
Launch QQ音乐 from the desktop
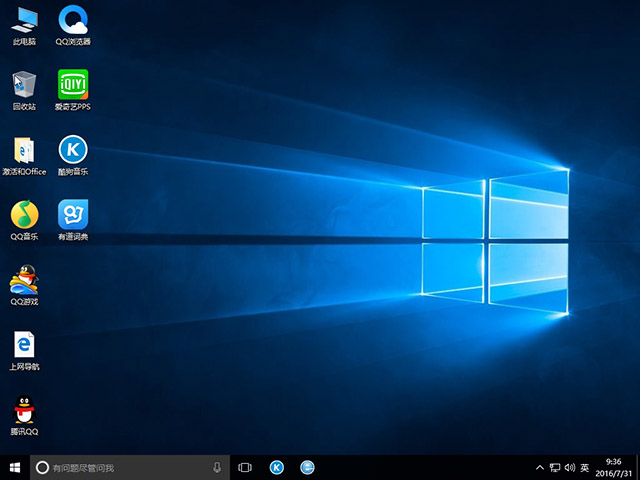click(24, 214)
